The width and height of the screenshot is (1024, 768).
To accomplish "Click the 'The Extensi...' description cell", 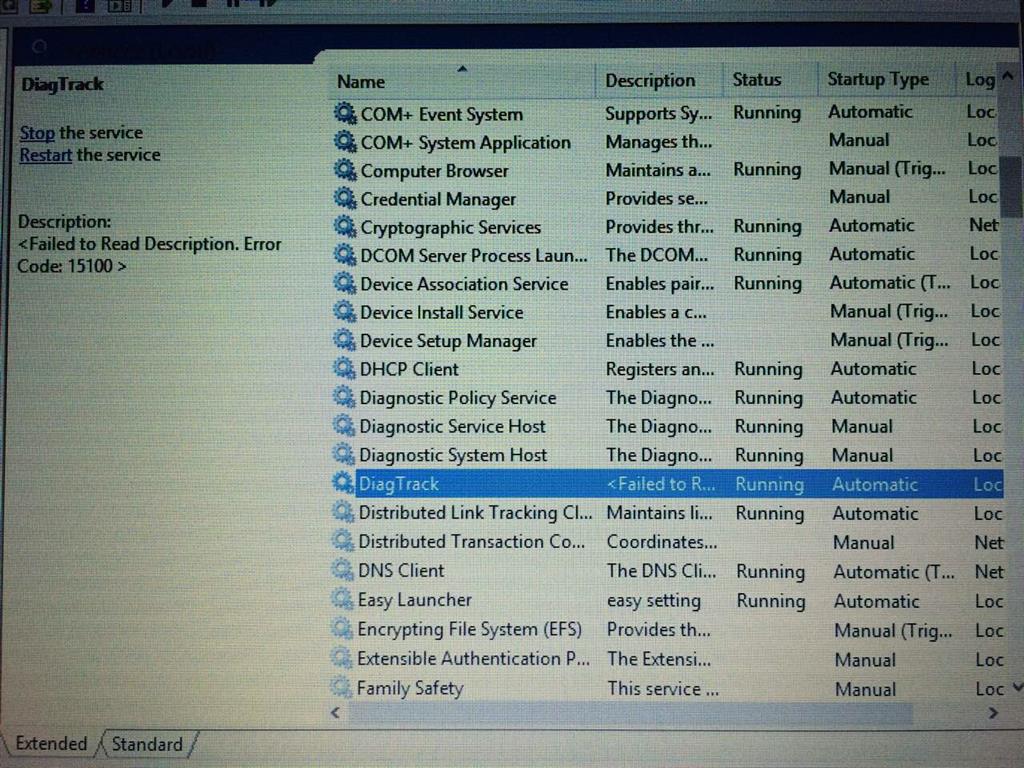I will point(659,659).
